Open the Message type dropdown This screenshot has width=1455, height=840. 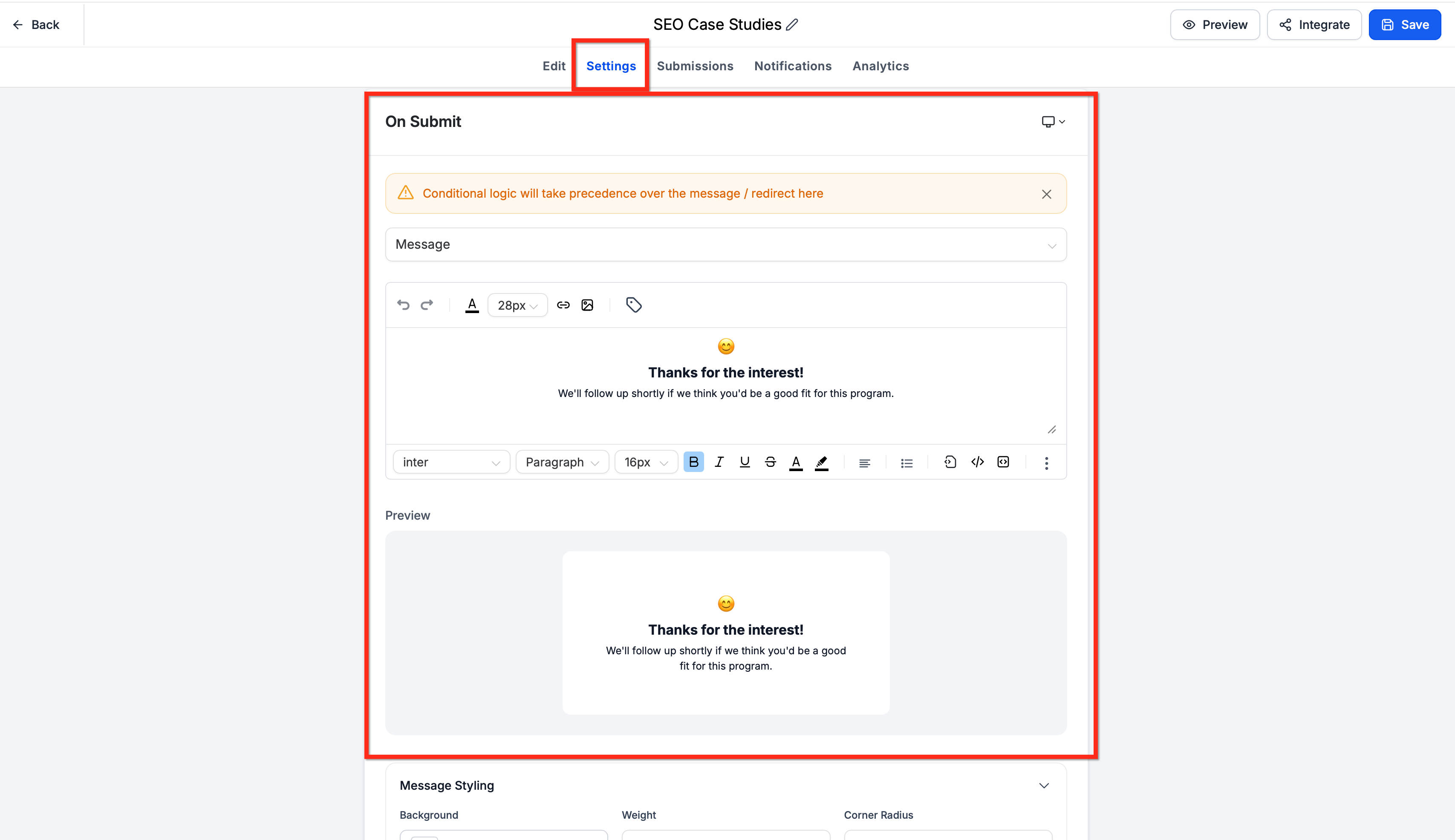(725, 245)
